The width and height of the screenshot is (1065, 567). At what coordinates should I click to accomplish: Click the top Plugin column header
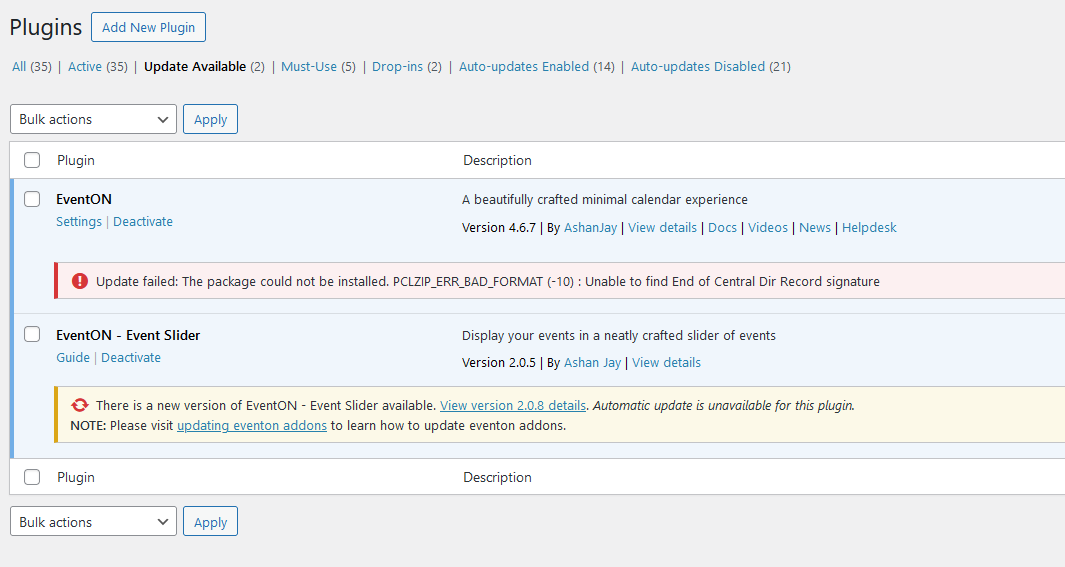click(76, 160)
